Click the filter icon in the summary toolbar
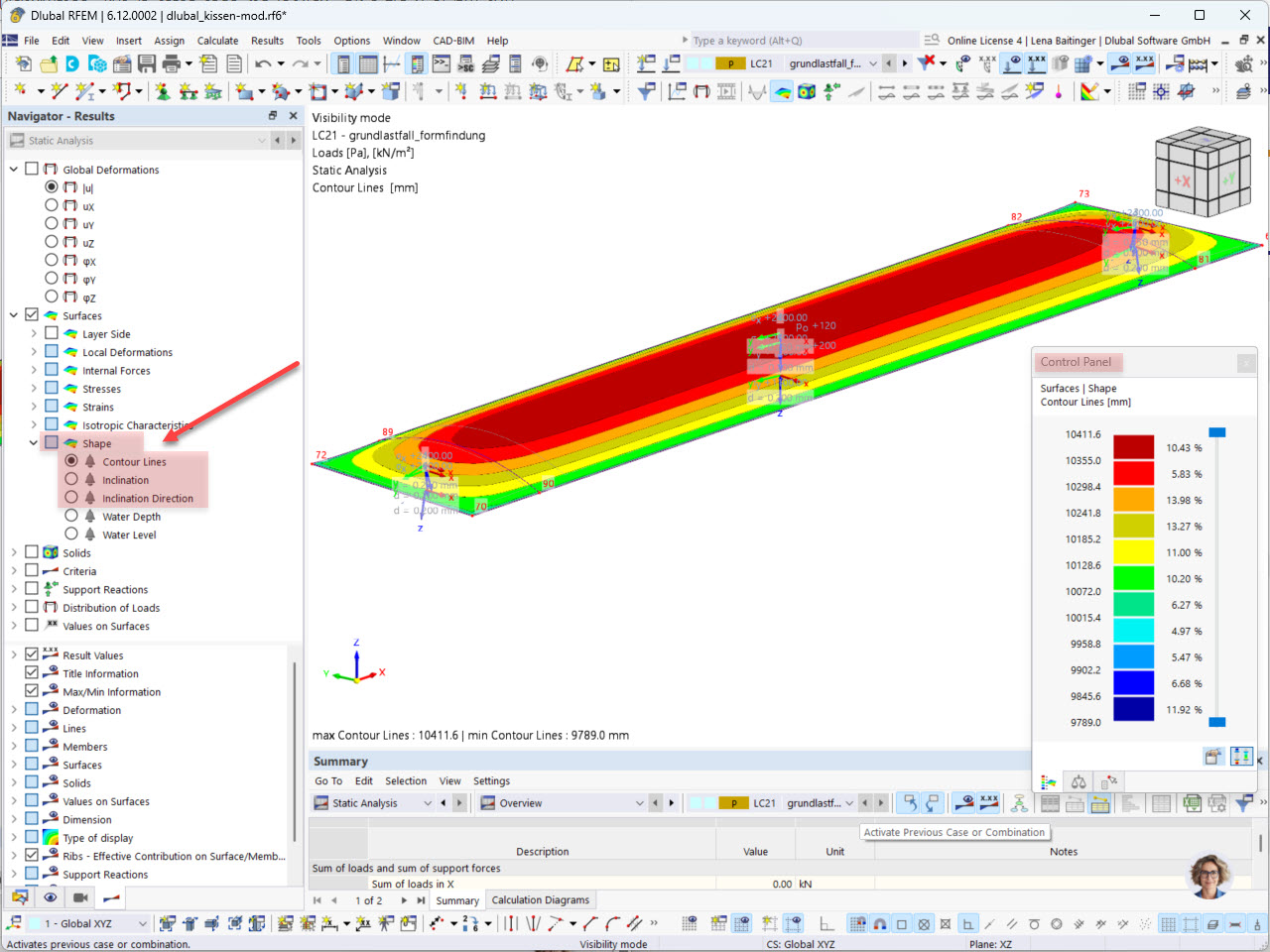1270x952 pixels. coord(1242,804)
